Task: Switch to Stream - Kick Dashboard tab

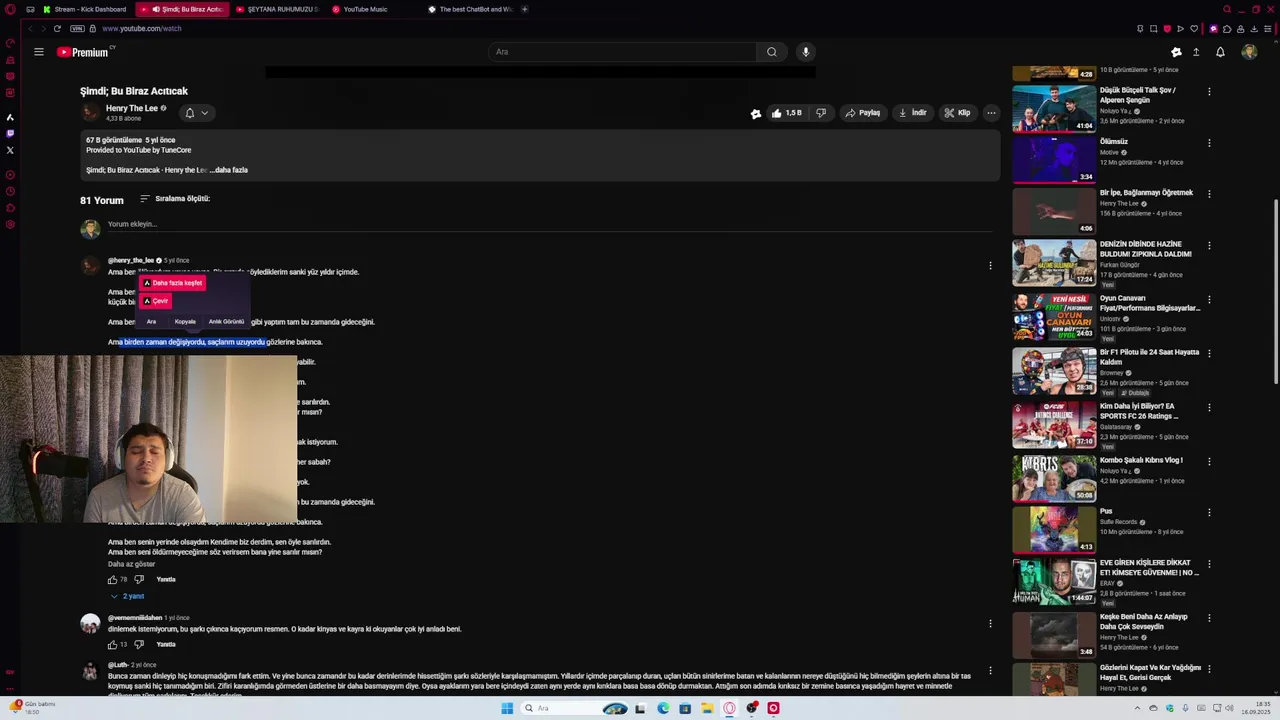Action: [85, 9]
